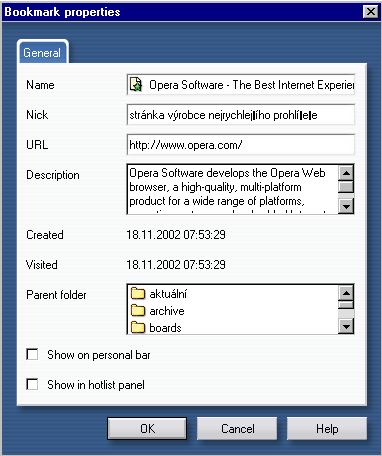382x456 pixels.
Task: Enable Show on personal bar checkbox
Action: [x=32, y=354]
